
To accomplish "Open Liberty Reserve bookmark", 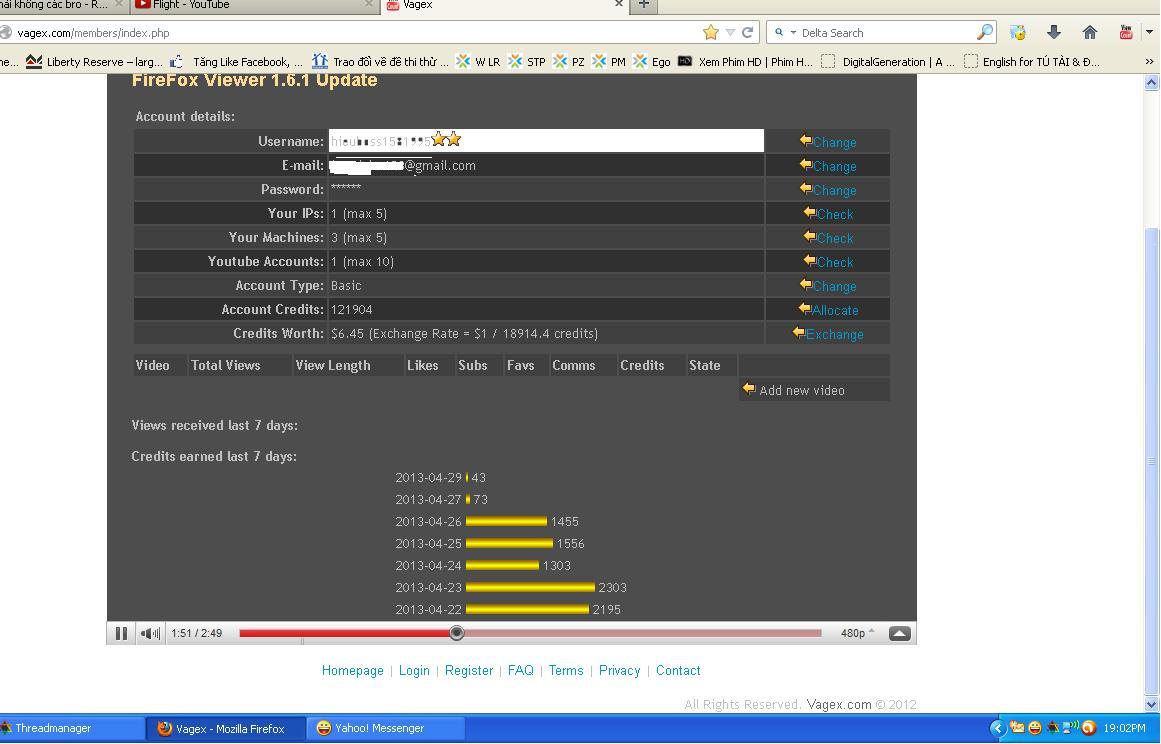I will point(94,61).
